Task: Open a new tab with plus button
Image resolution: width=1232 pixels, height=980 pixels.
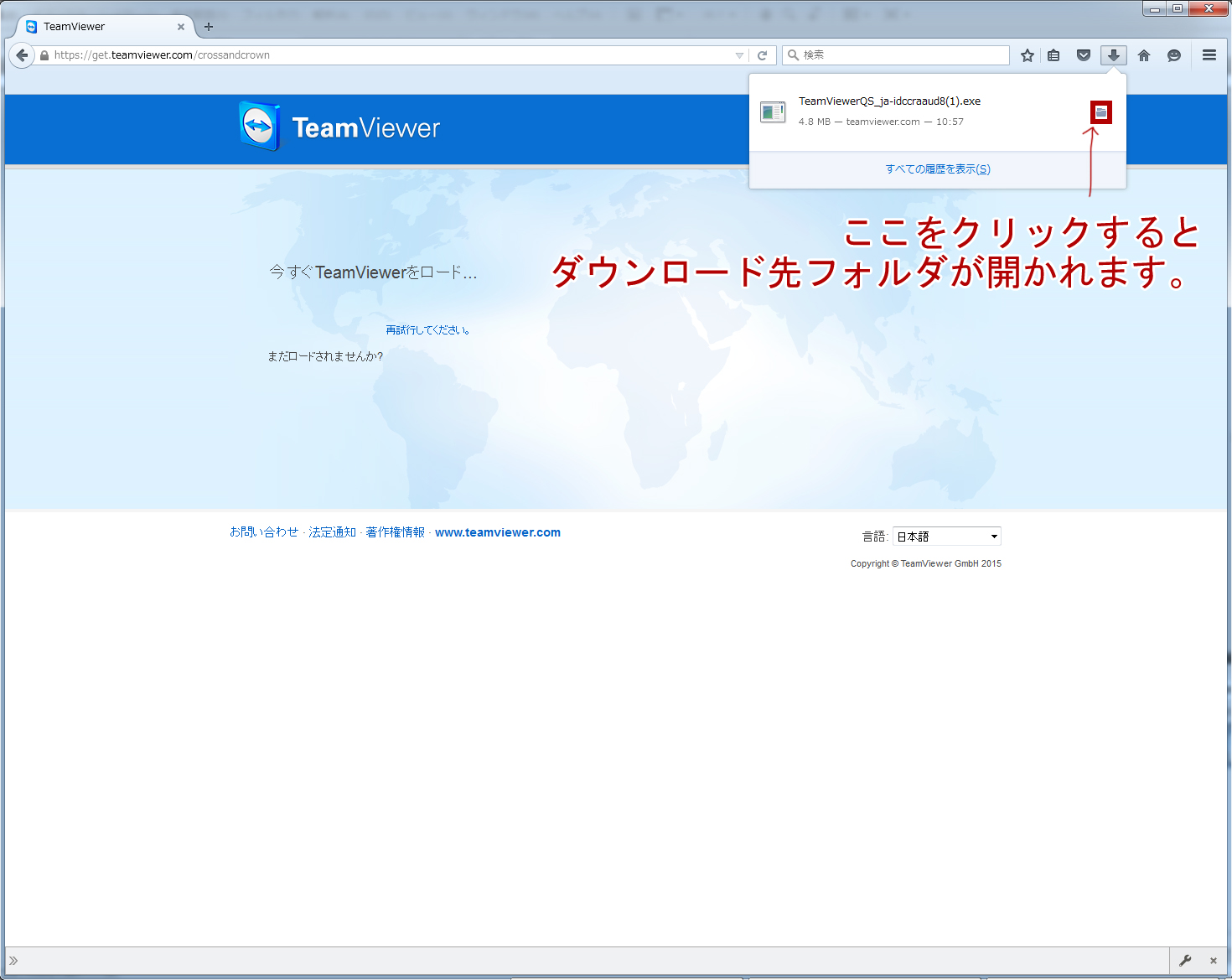Action: point(209,27)
